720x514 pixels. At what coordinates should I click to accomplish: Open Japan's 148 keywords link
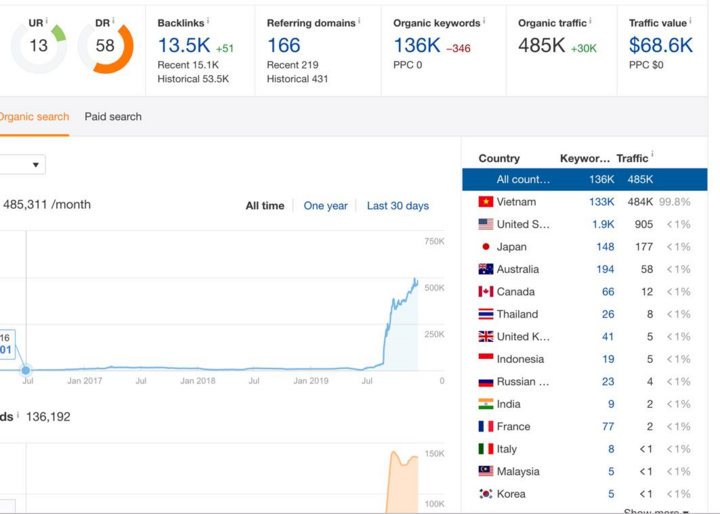(x=605, y=247)
